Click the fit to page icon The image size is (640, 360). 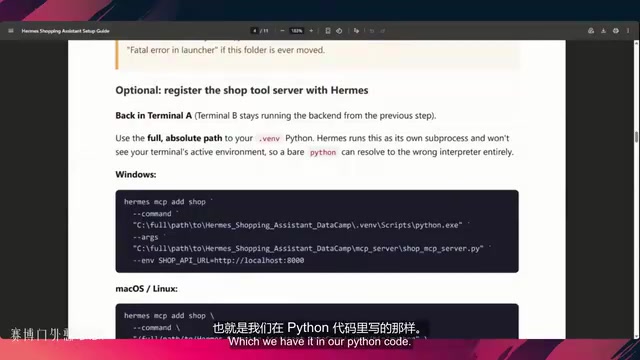coord(328,31)
